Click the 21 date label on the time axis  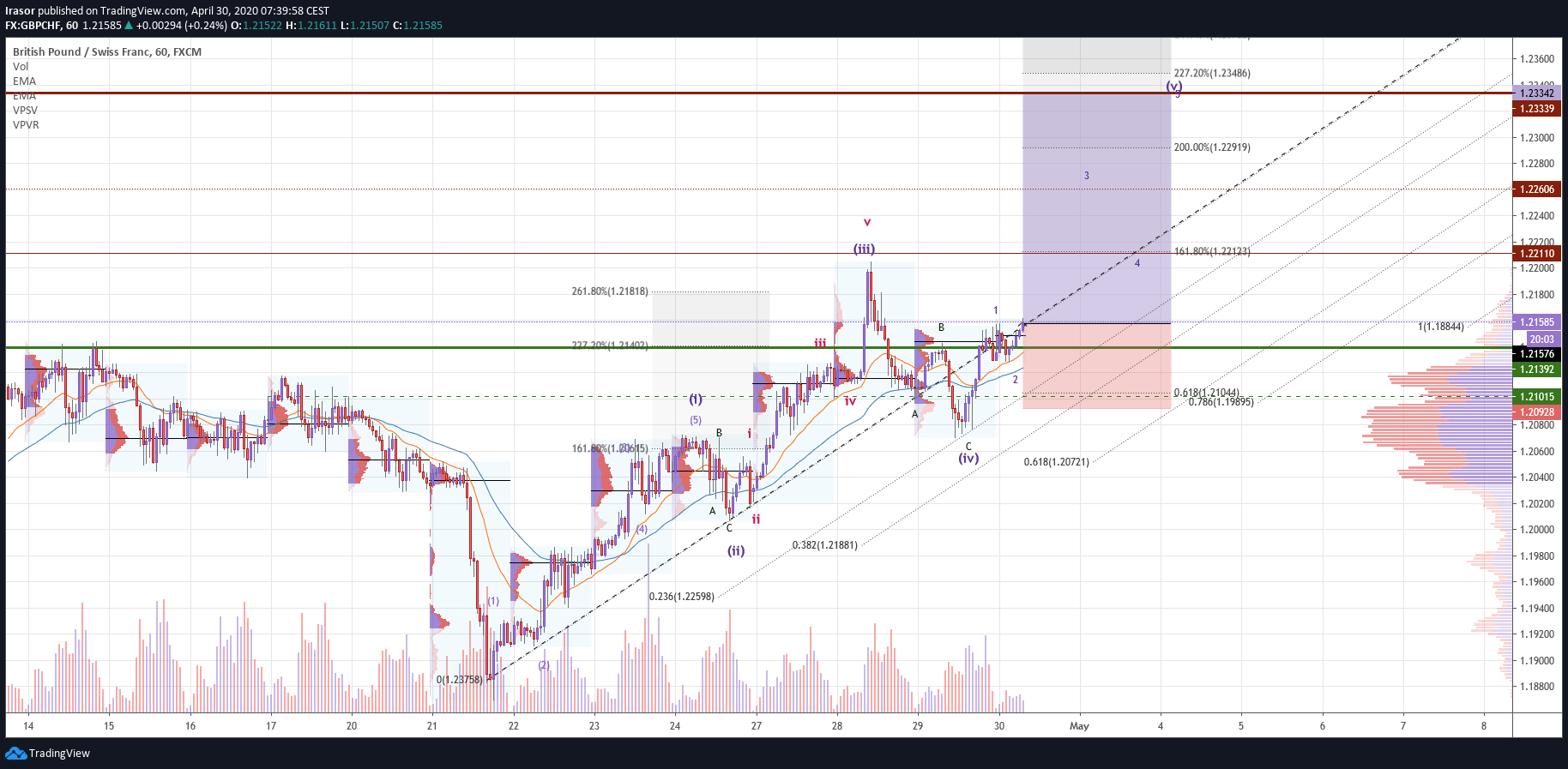click(x=431, y=726)
